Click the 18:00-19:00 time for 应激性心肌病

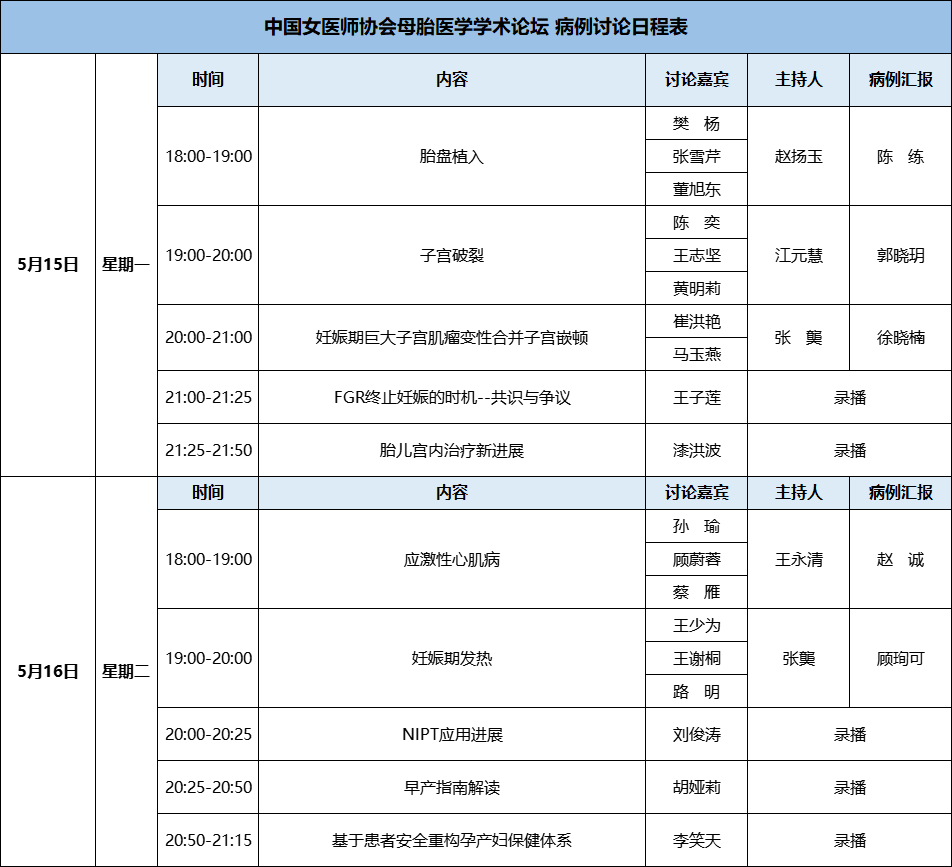[x=208, y=559]
